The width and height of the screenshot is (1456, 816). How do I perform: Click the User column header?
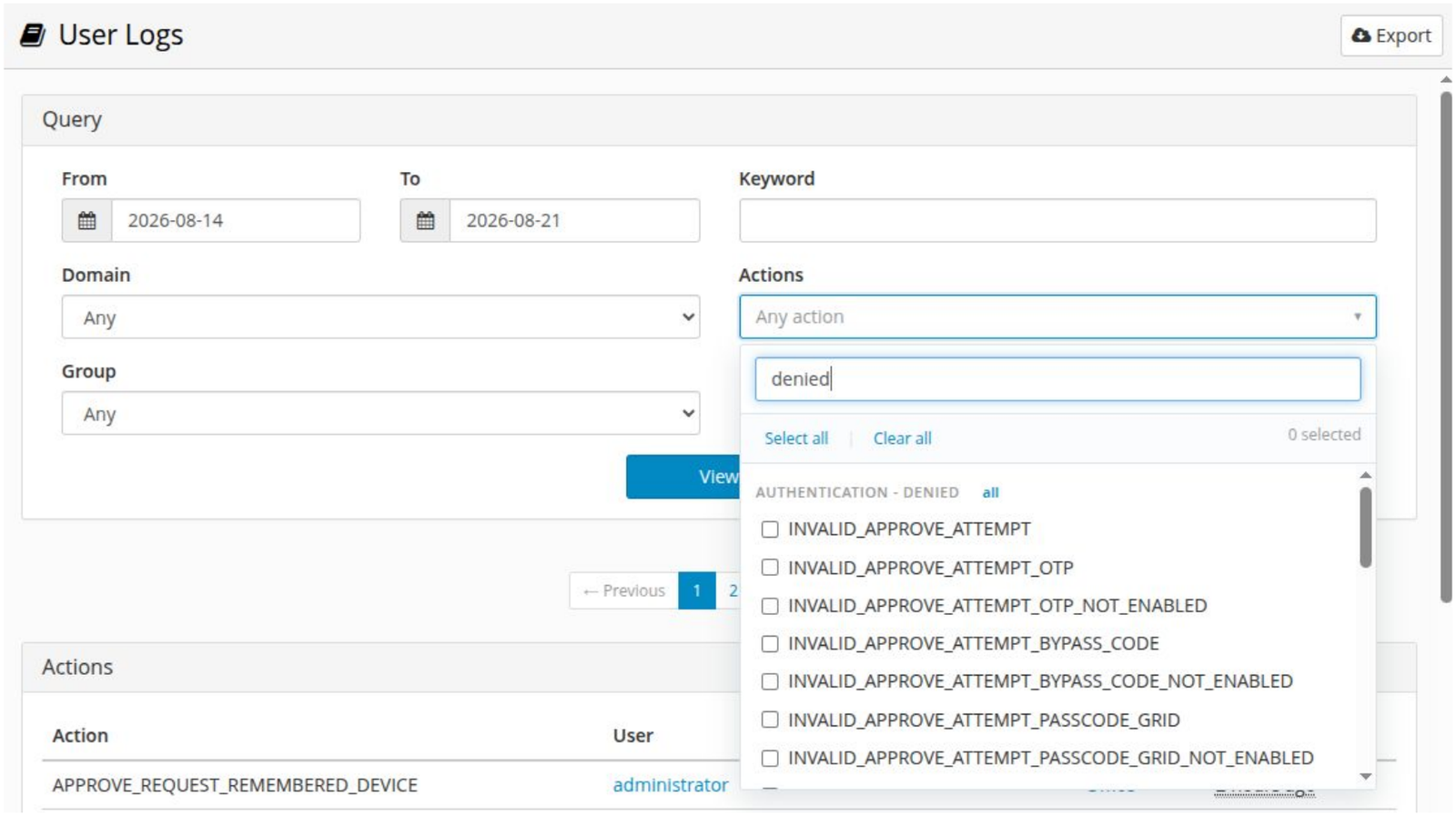tap(633, 735)
